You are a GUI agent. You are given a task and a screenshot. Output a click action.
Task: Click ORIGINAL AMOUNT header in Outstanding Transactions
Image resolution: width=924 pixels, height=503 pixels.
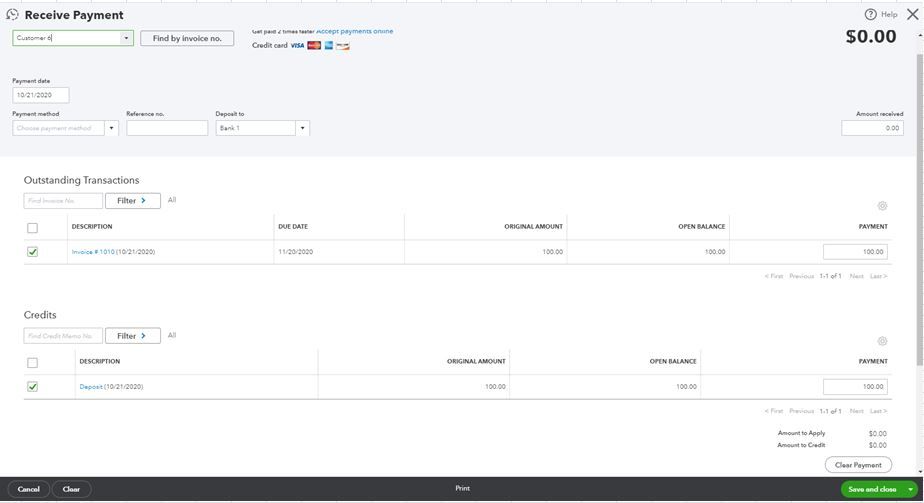[x=533, y=226]
